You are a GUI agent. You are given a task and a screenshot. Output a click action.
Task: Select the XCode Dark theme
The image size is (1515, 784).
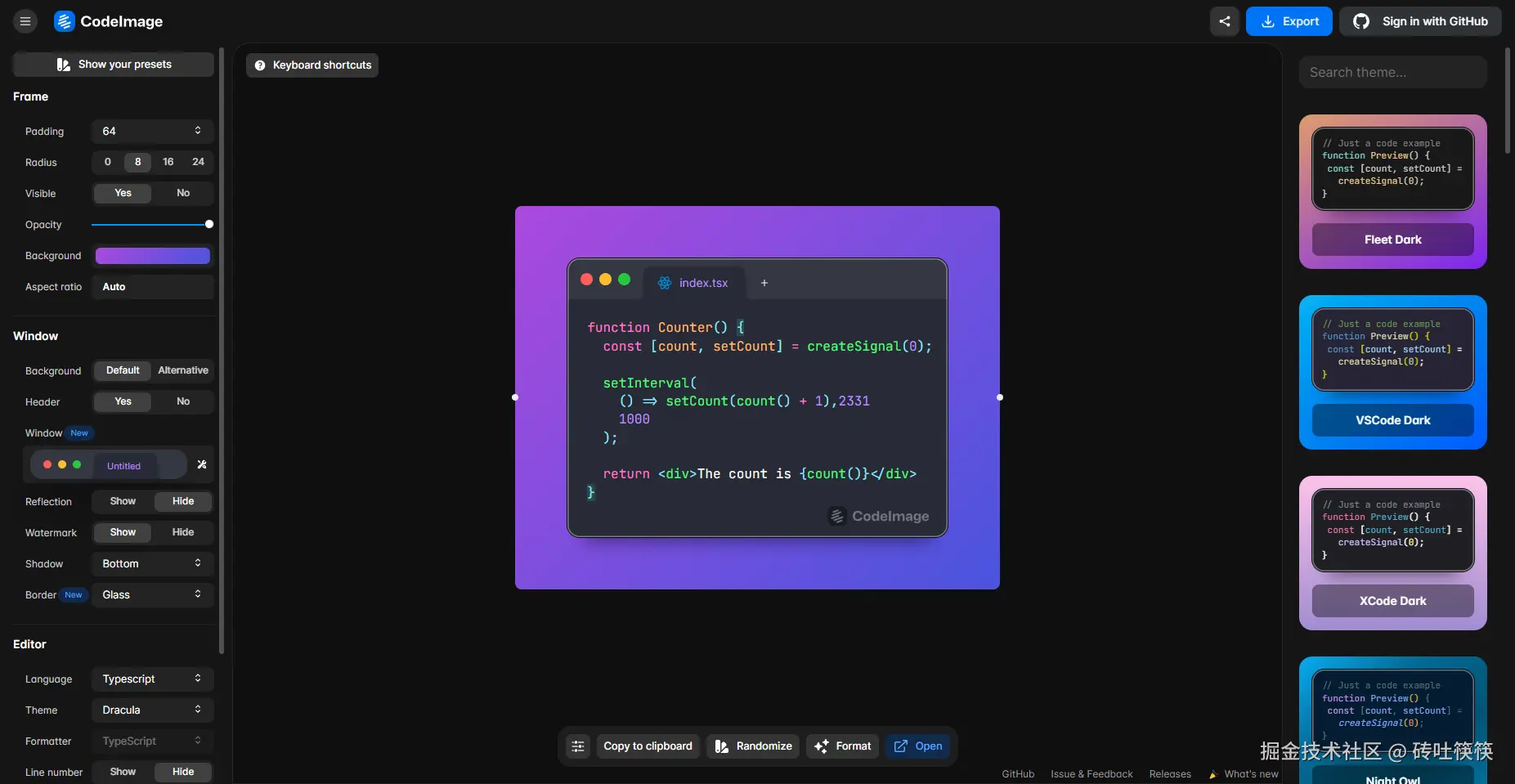click(1392, 601)
